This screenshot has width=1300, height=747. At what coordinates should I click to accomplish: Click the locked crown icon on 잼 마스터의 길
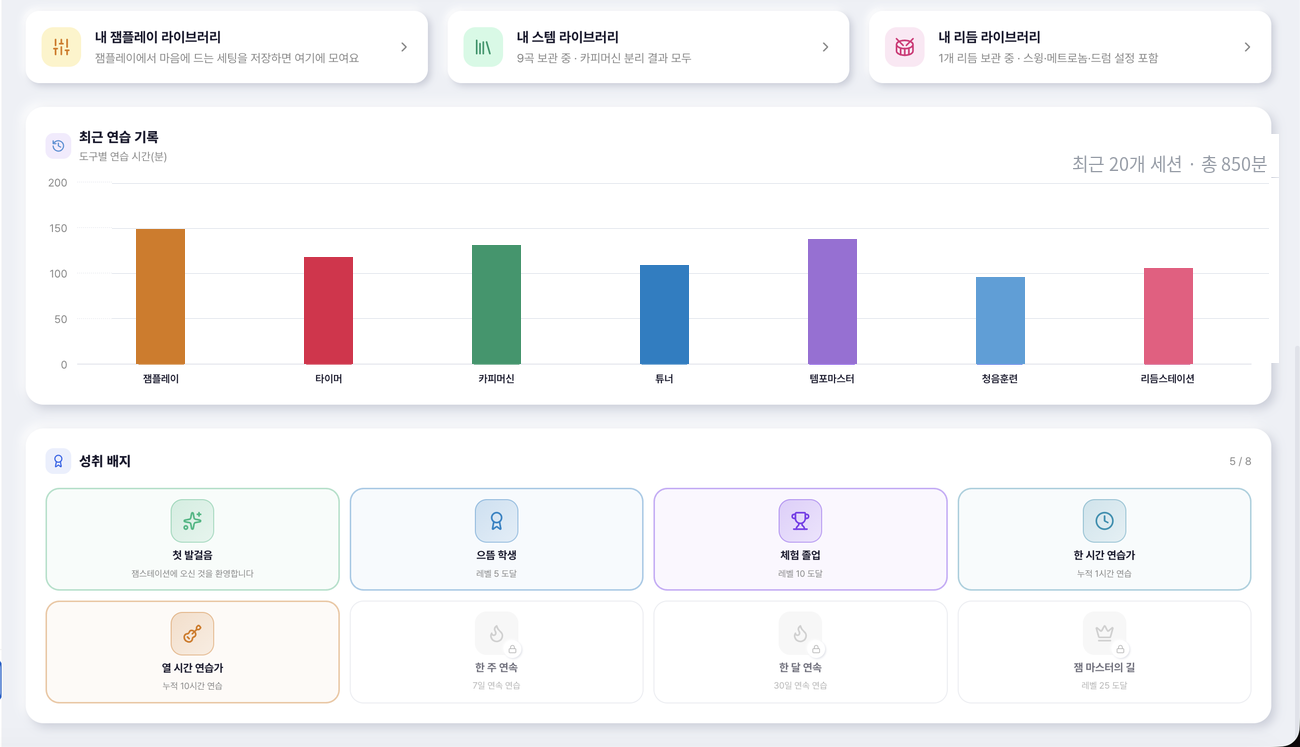[1104, 634]
